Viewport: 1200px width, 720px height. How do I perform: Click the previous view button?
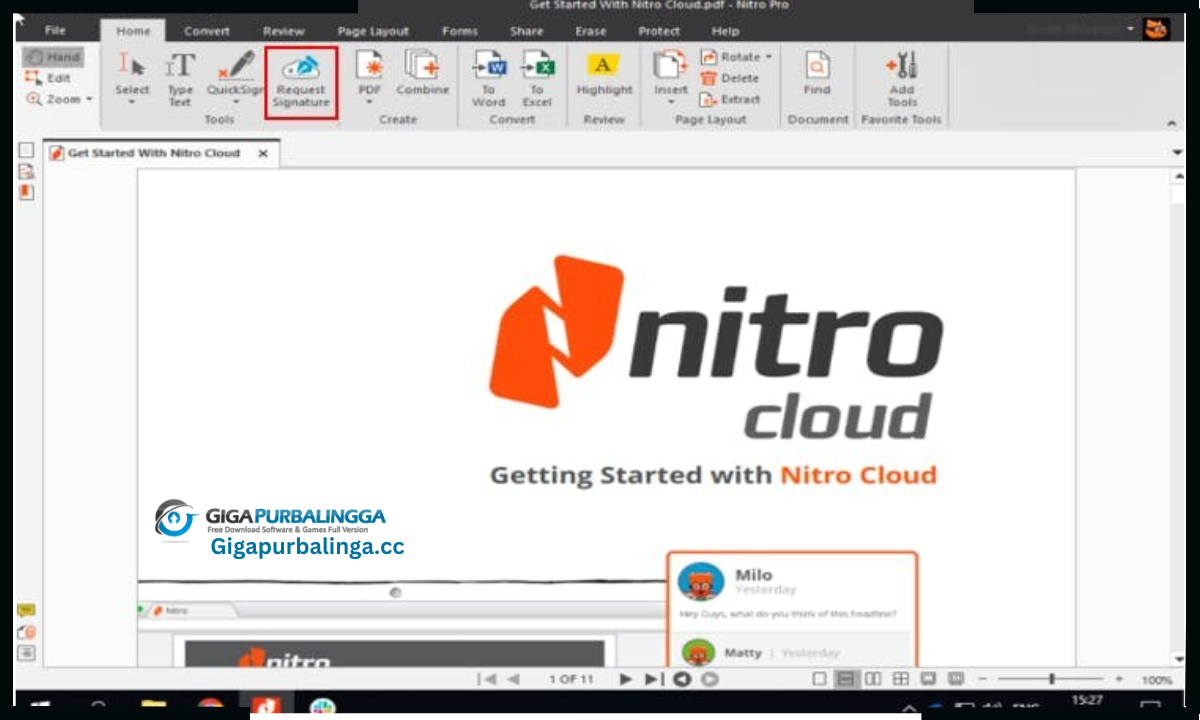pos(682,679)
